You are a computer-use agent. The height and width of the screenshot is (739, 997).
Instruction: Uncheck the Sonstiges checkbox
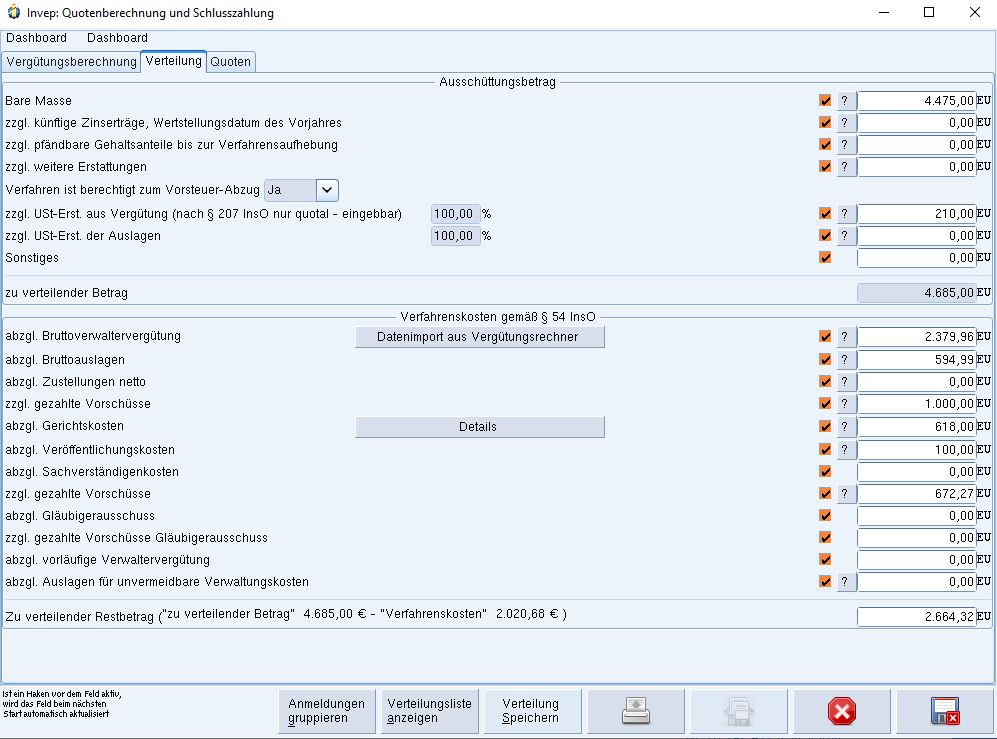click(x=825, y=258)
